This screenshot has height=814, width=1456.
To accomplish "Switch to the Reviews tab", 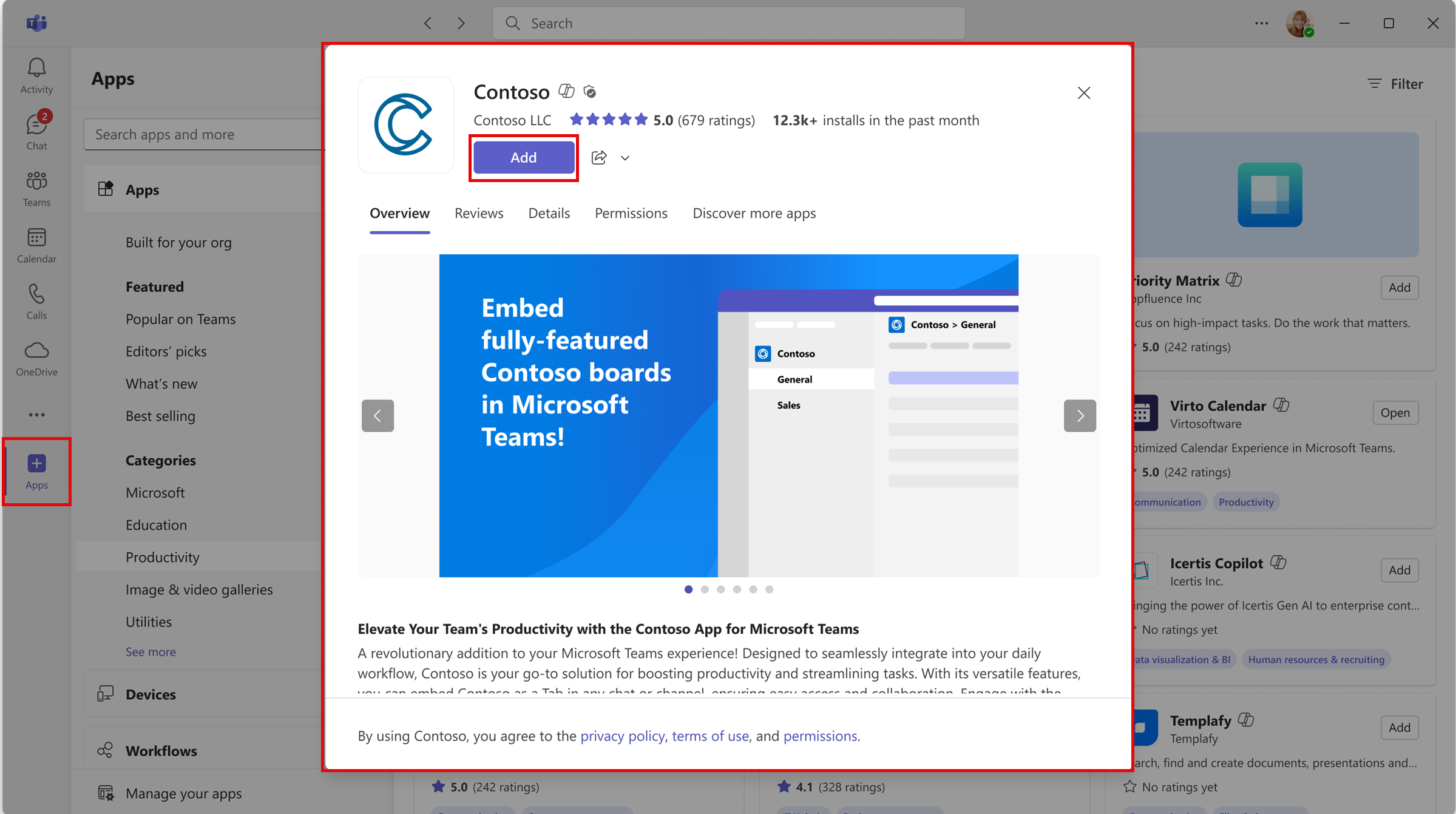I will tap(478, 213).
